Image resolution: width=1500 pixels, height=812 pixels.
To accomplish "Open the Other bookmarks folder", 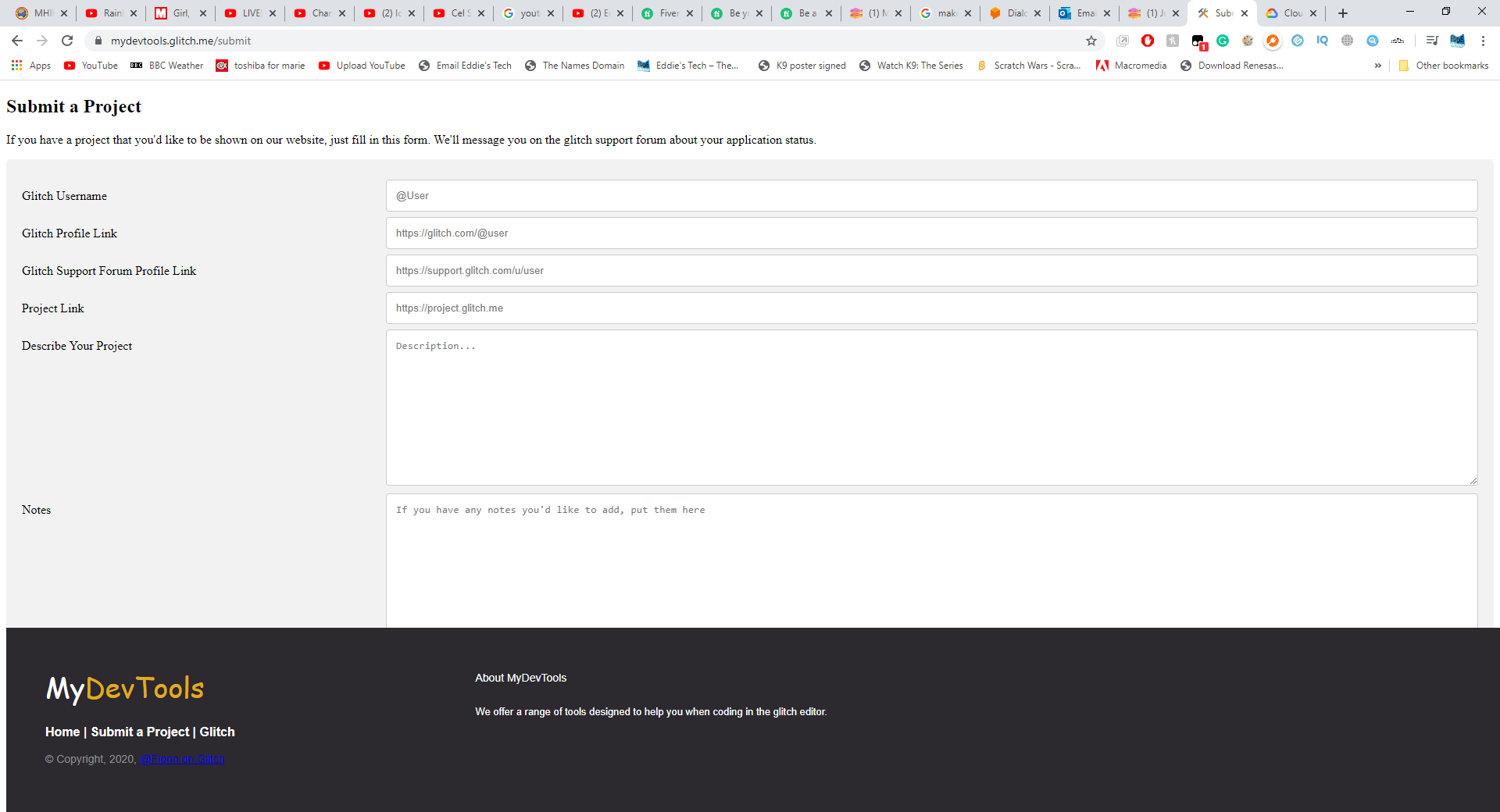I will point(1444,66).
